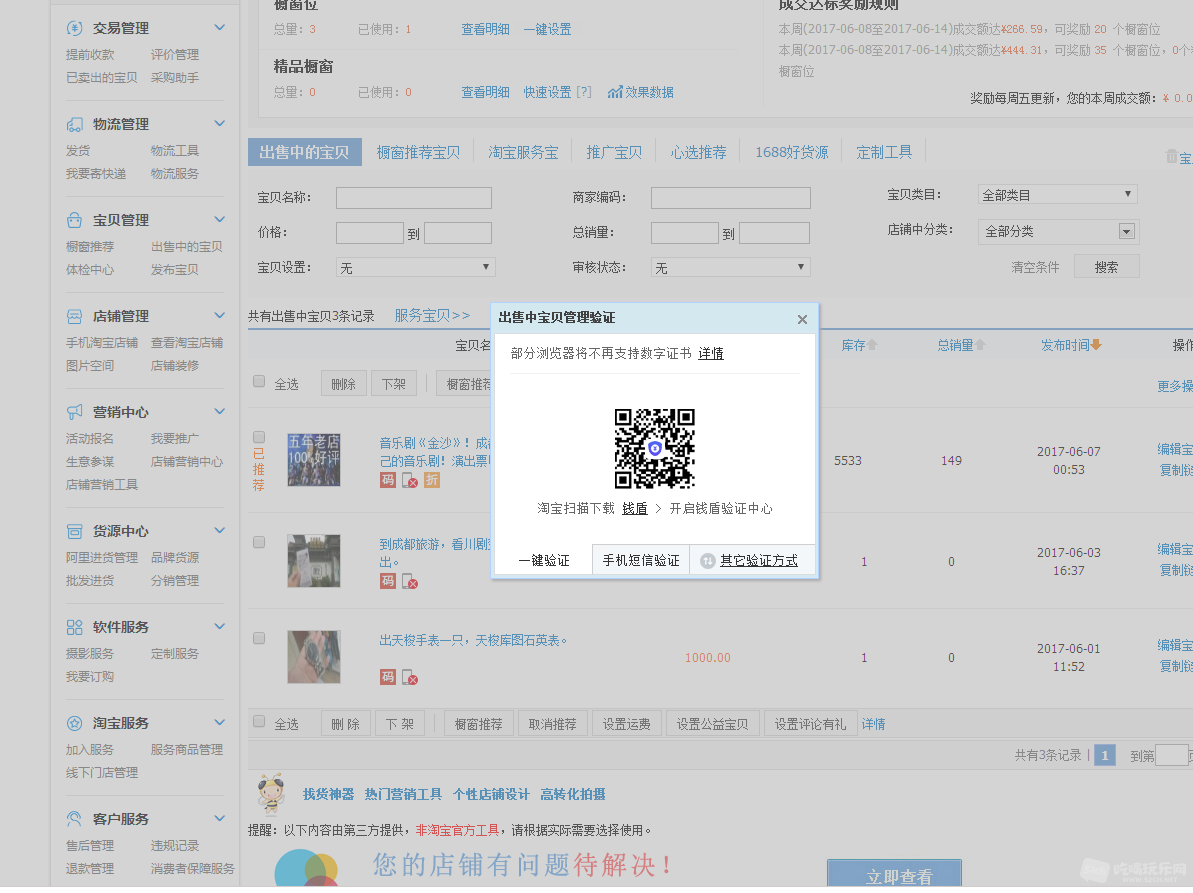The width and height of the screenshot is (1193, 893).
Task: Sort by 发布时间 column arrow
Action: tap(1096, 345)
